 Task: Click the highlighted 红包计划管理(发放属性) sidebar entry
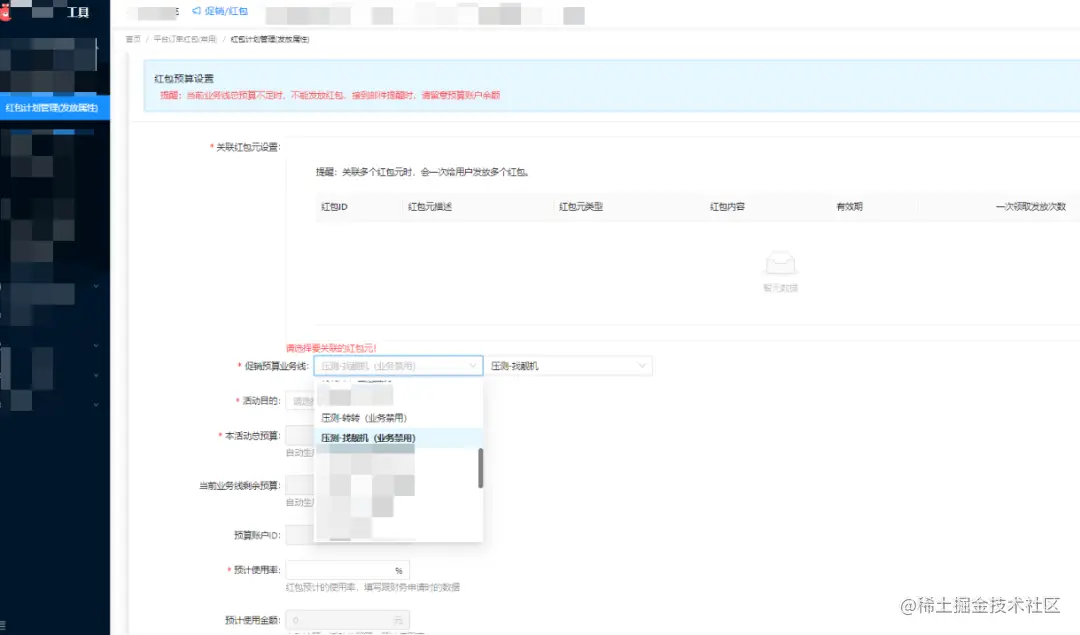[x=55, y=106]
